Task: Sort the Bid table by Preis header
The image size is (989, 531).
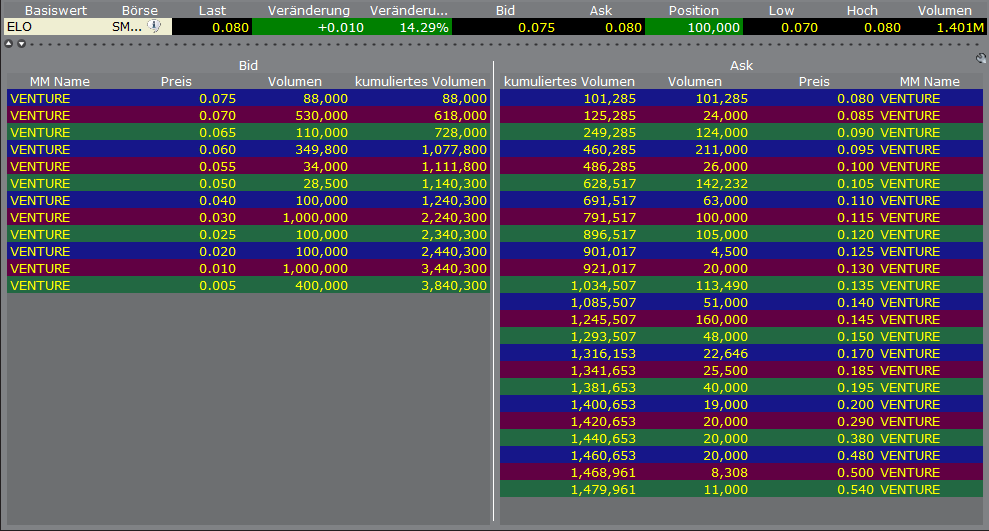Action: [x=176, y=82]
